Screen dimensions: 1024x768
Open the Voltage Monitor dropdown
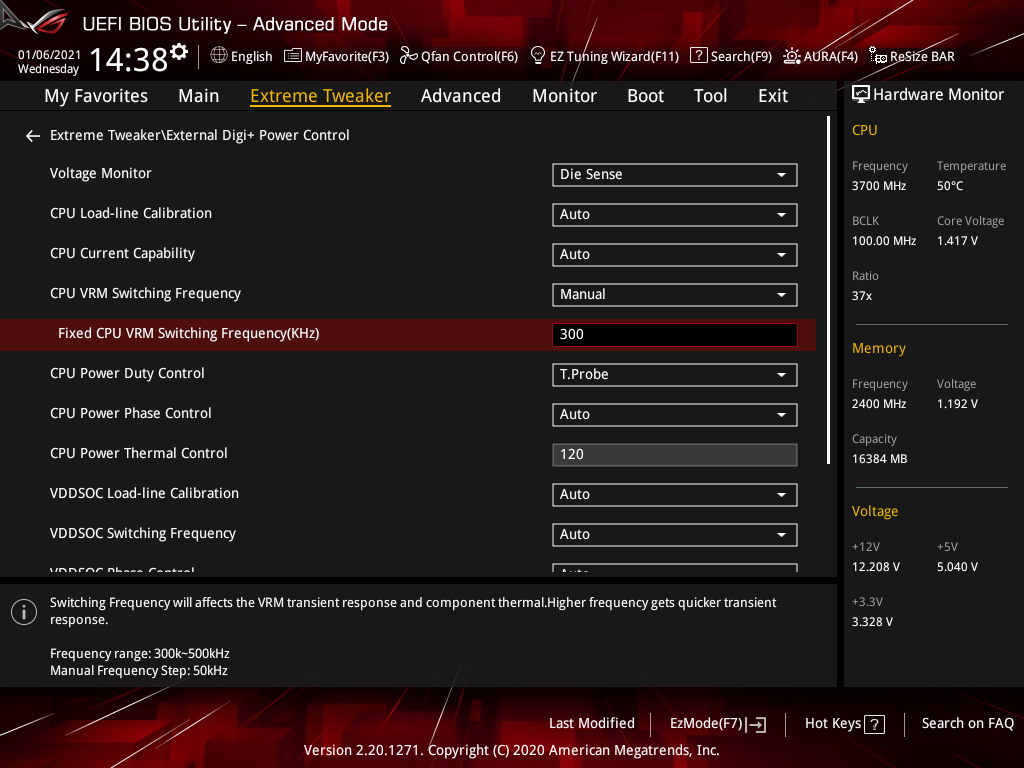[x=675, y=175]
